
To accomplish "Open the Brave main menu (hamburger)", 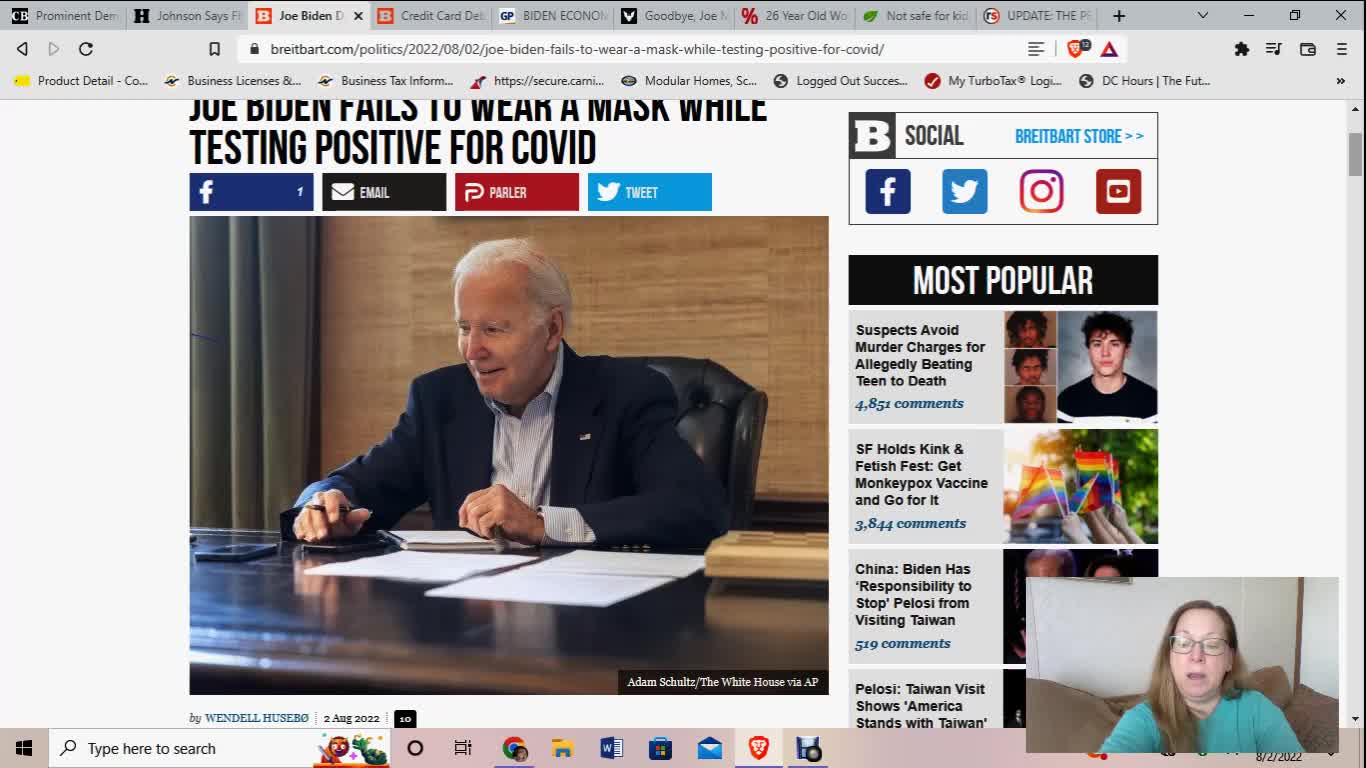I will tap(1341, 49).
